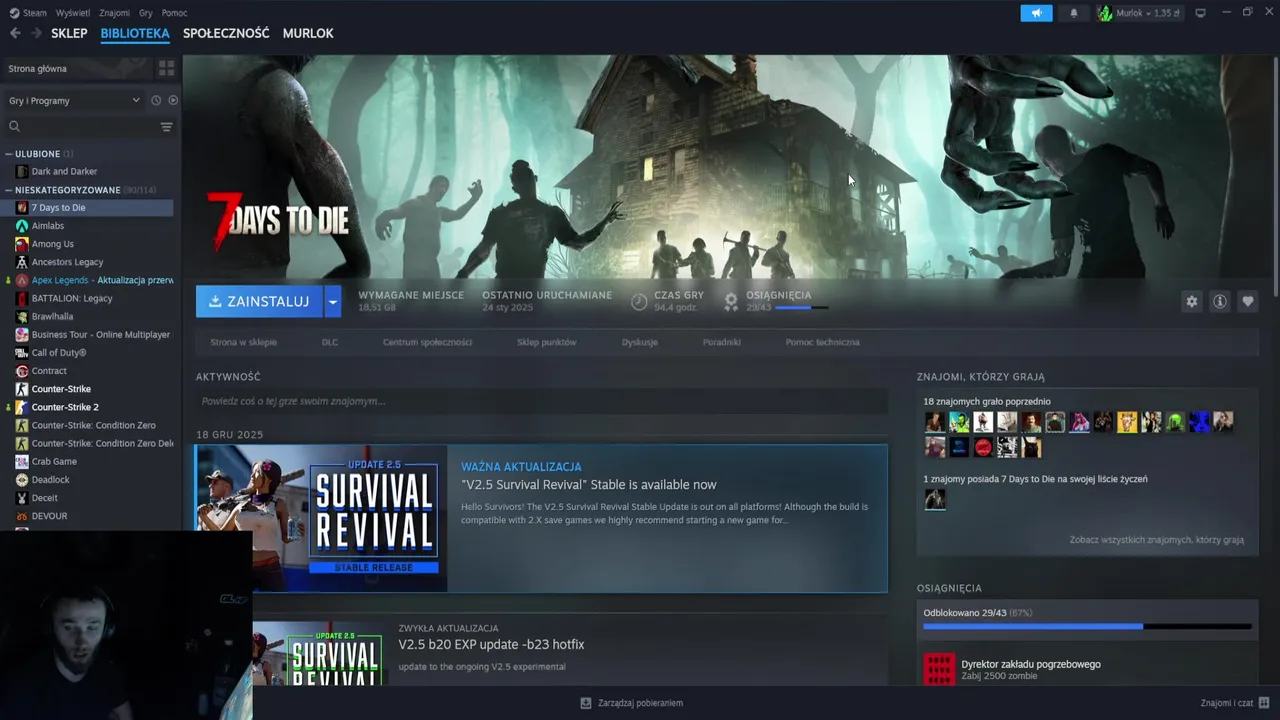Screen dimensions: 1280x720
Task: Open Strona w sklepie tab
Action: pos(243,342)
